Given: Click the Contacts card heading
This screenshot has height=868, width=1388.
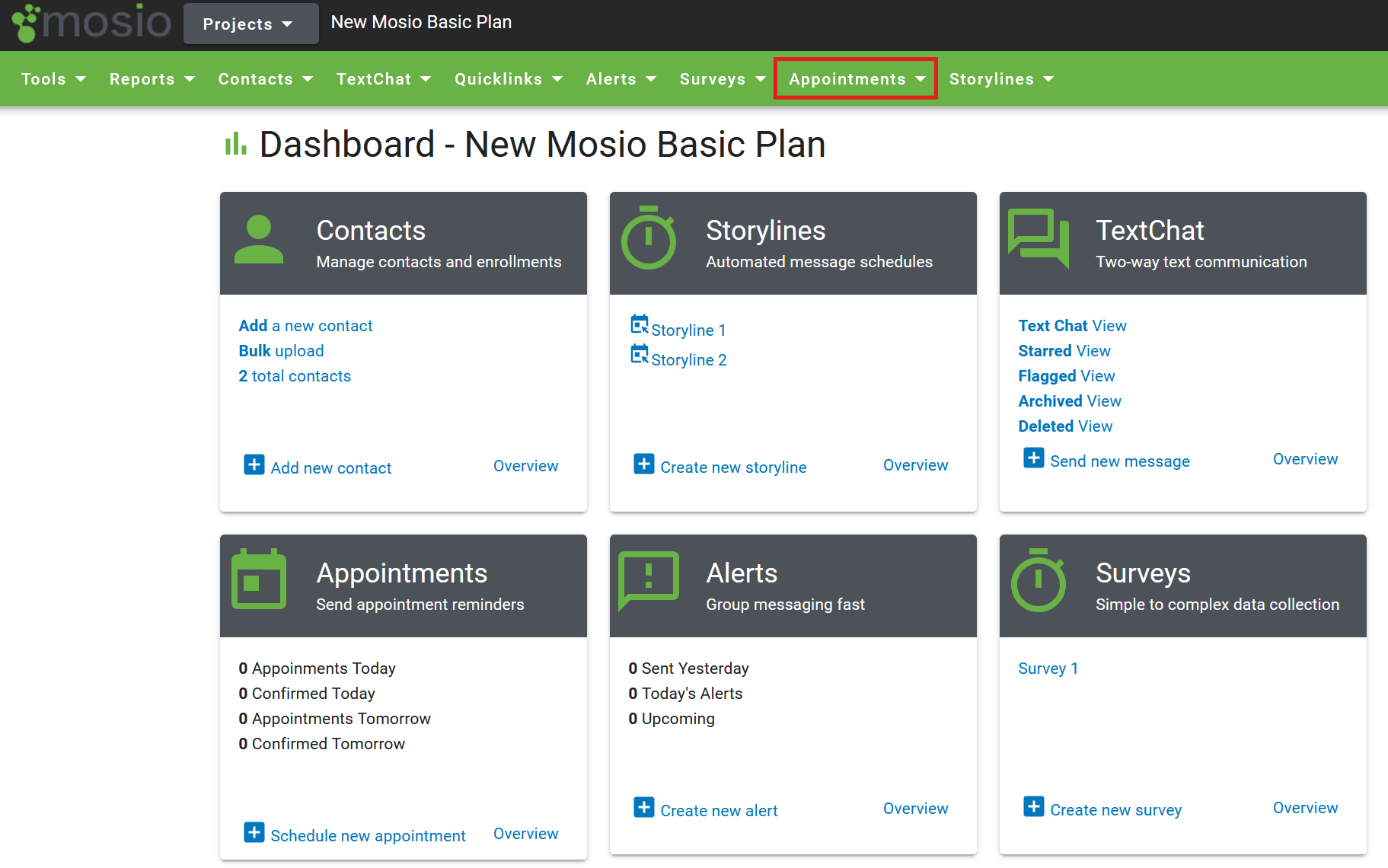Looking at the screenshot, I should tap(371, 231).
